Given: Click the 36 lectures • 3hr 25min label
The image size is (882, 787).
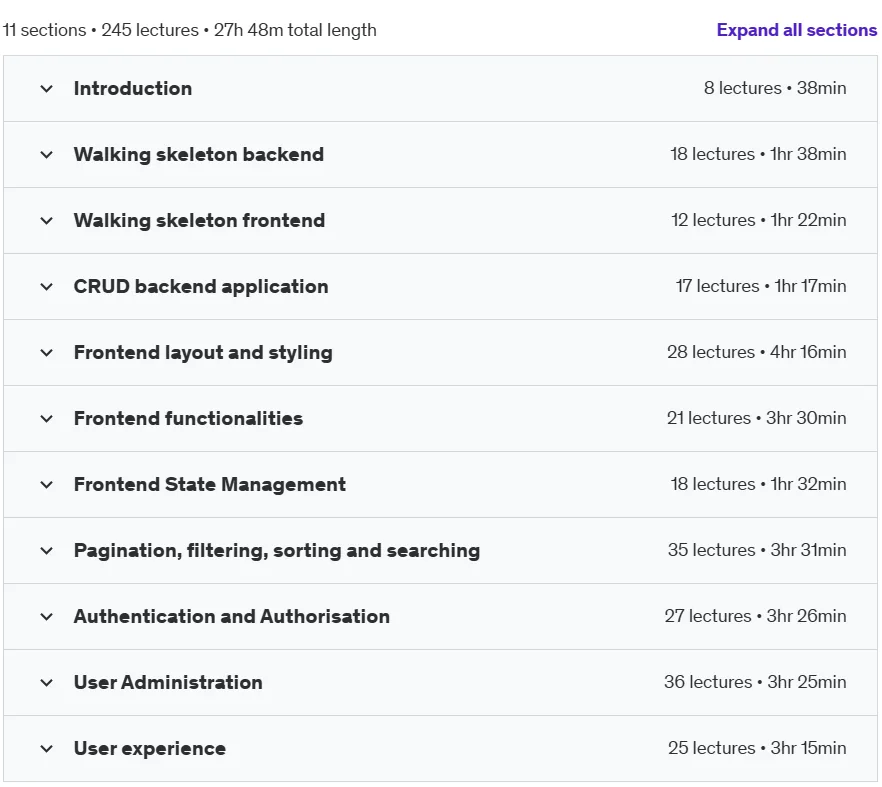Looking at the screenshot, I should pos(755,682).
